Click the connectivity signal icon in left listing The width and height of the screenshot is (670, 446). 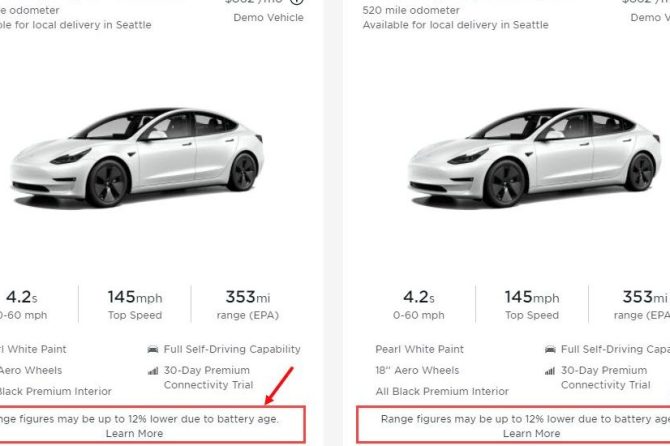click(x=151, y=371)
